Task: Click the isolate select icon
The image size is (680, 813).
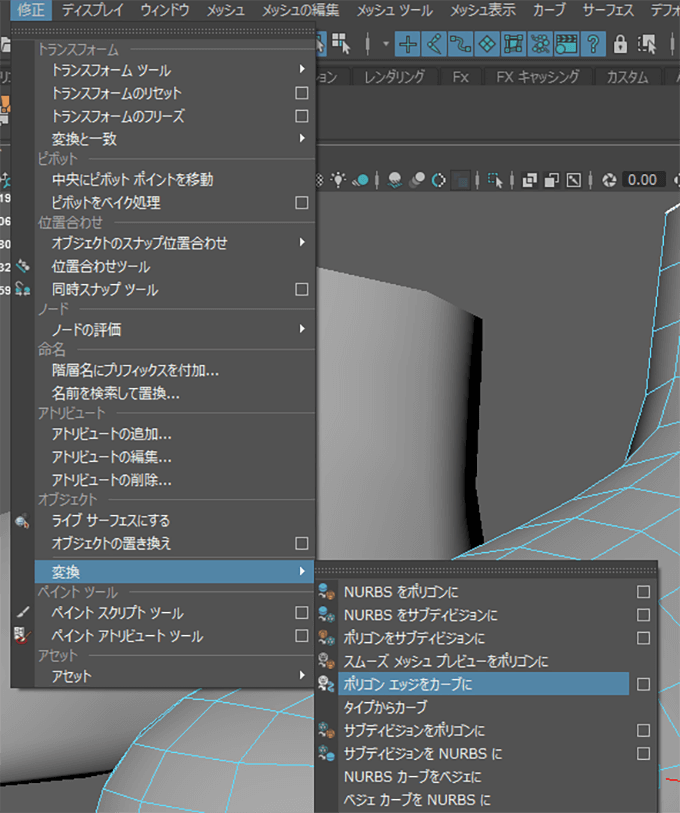Action: [x=495, y=180]
